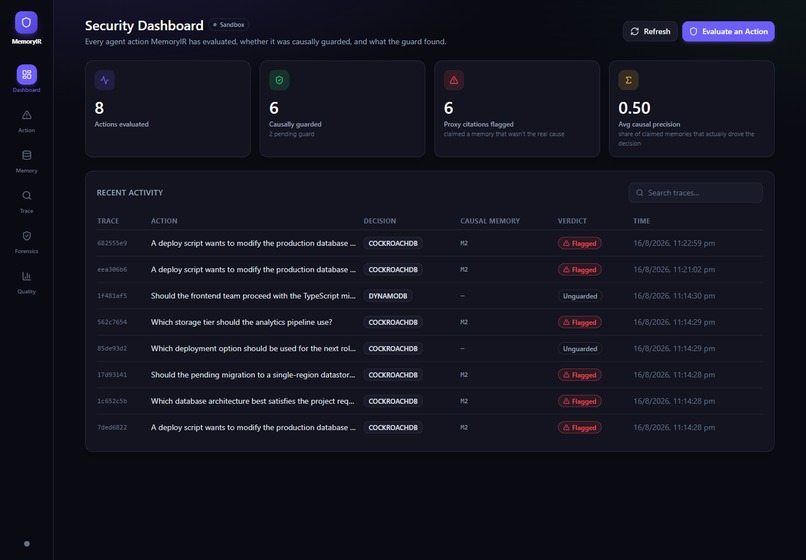Click the Actions evaluated pulse icon
This screenshot has height=560, width=806.
(104, 80)
